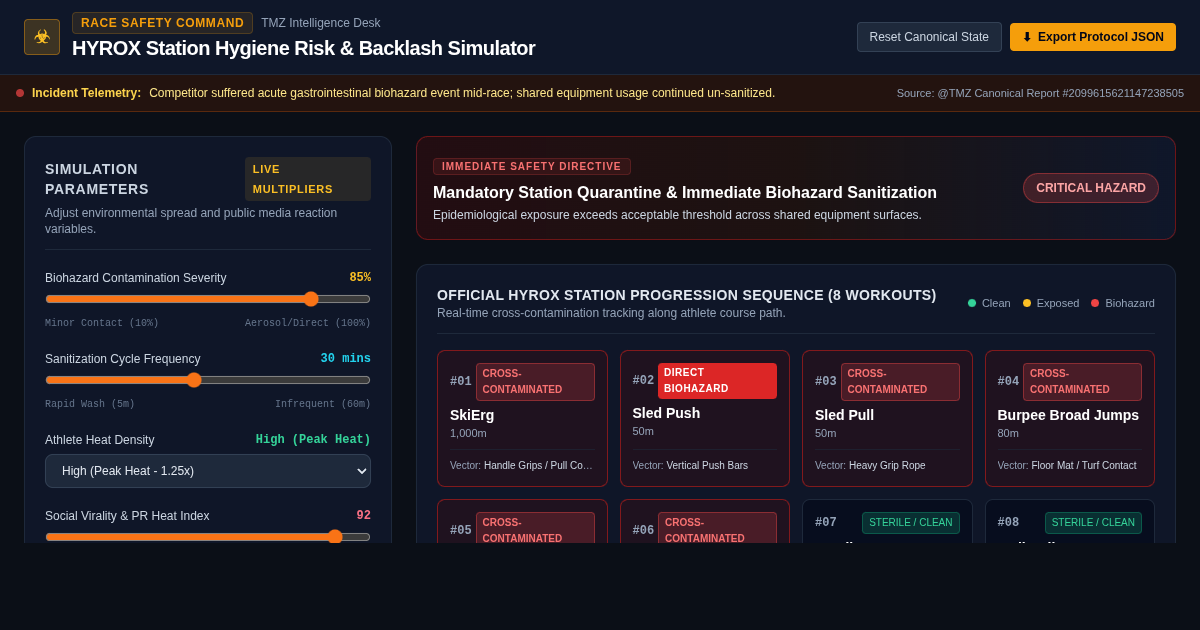Click the SkiErg Vector: Handle Grips text
The width and height of the screenshot is (1200, 630).
522,465
